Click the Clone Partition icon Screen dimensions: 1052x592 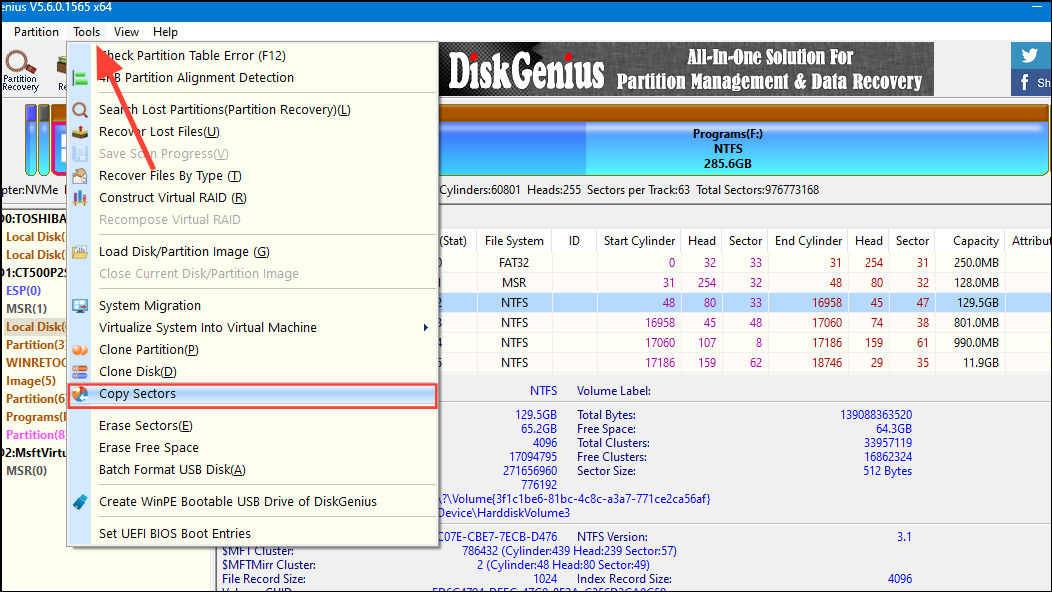pyautogui.click(x=80, y=350)
